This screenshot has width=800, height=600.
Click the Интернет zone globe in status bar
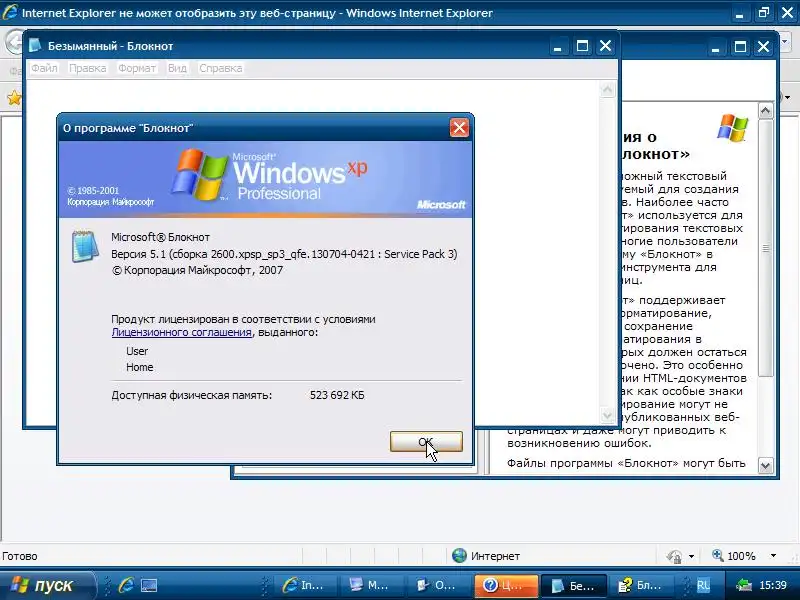(x=459, y=556)
